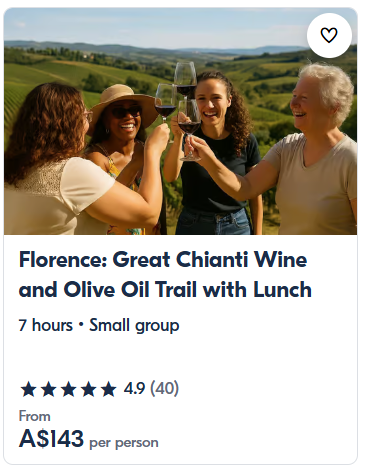Click the 'per person' price label
Screen dimensions: 366x475
coord(124,443)
